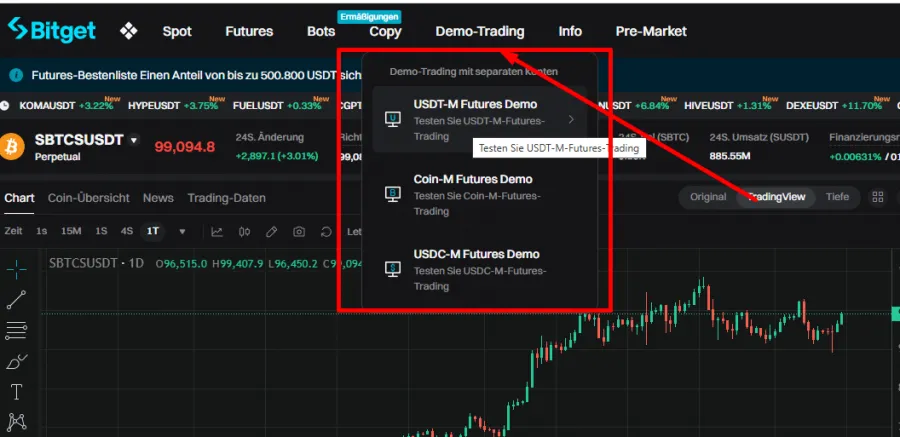
Task: Open the chart indicators icon
Action: [217, 231]
